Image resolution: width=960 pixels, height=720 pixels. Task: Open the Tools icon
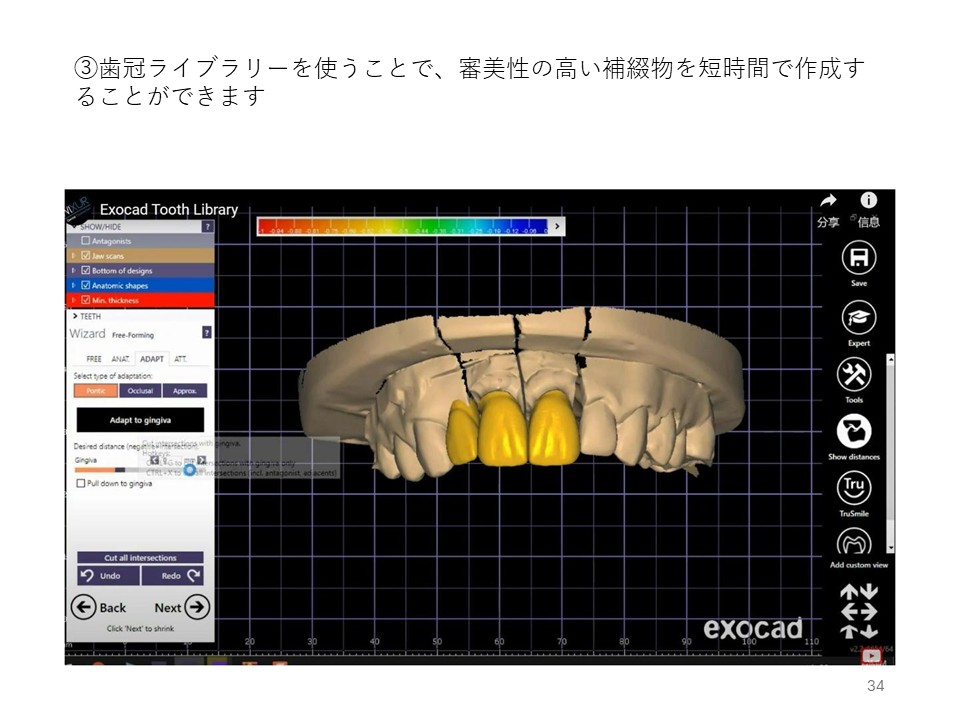click(x=854, y=375)
